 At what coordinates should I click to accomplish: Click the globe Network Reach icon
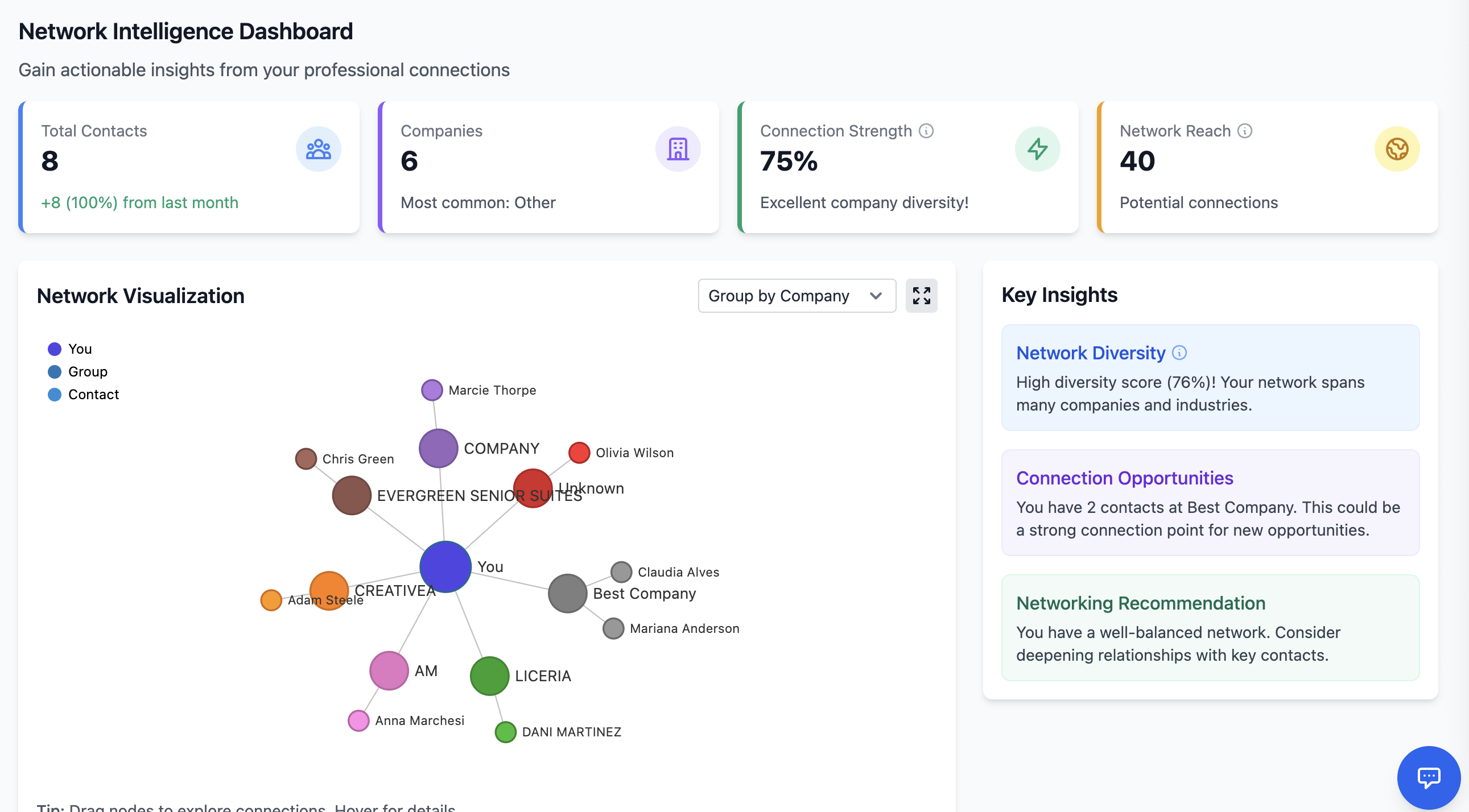click(x=1397, y=150)
